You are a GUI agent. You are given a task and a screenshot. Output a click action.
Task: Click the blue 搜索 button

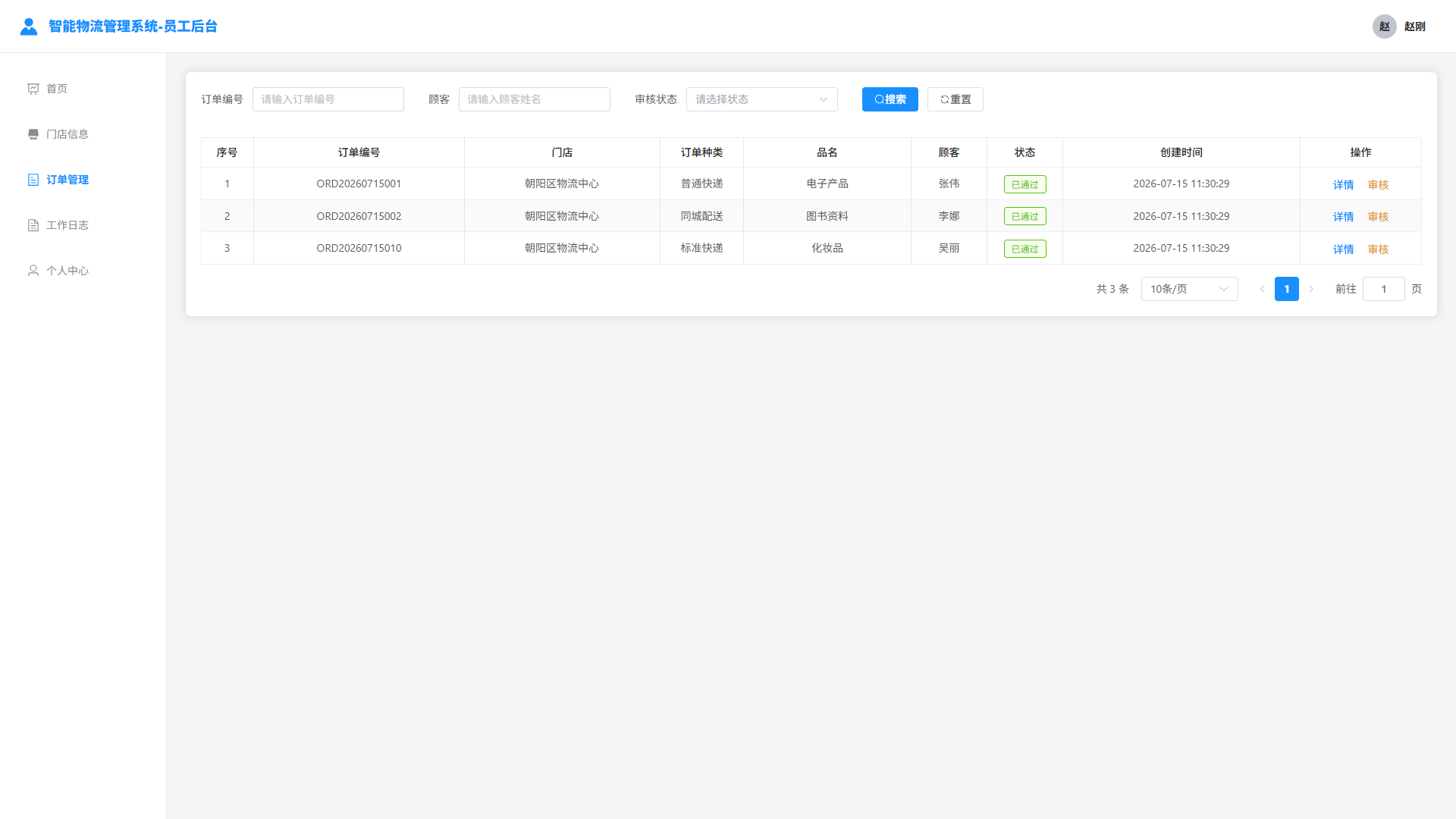click(890, 99)
